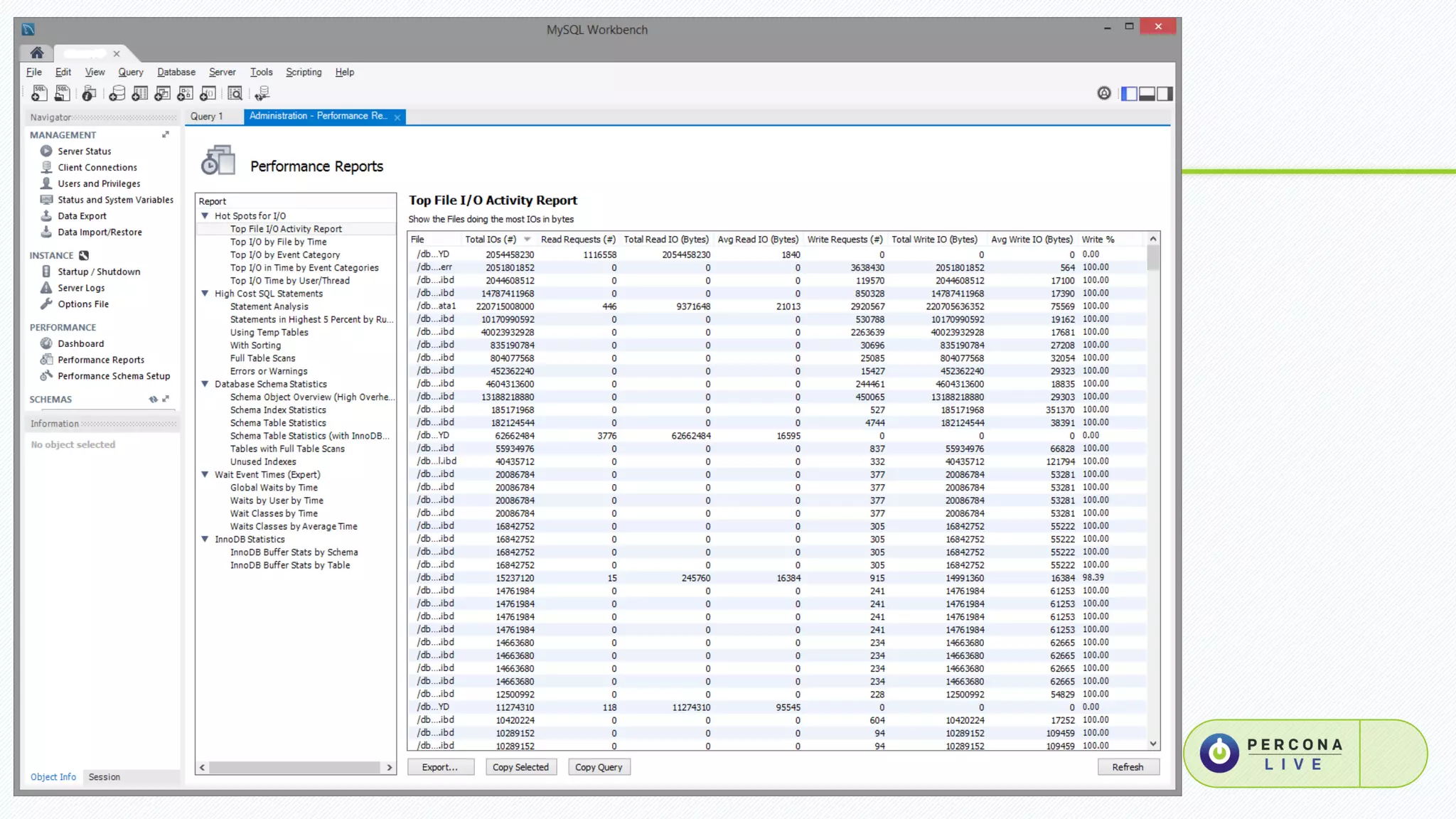
Task: Open the Scripting menu
Action: pyautogui.click(x=304, y=72)
